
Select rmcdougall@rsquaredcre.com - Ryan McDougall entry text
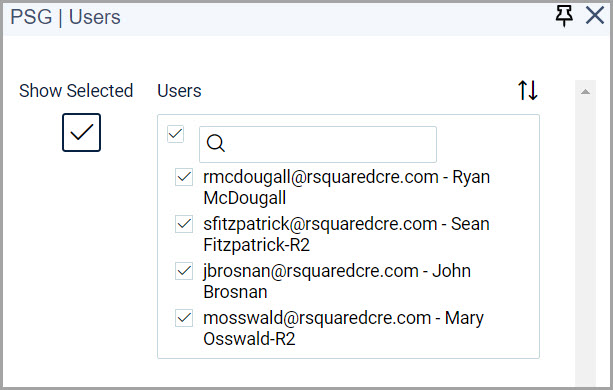pos(346,188)
